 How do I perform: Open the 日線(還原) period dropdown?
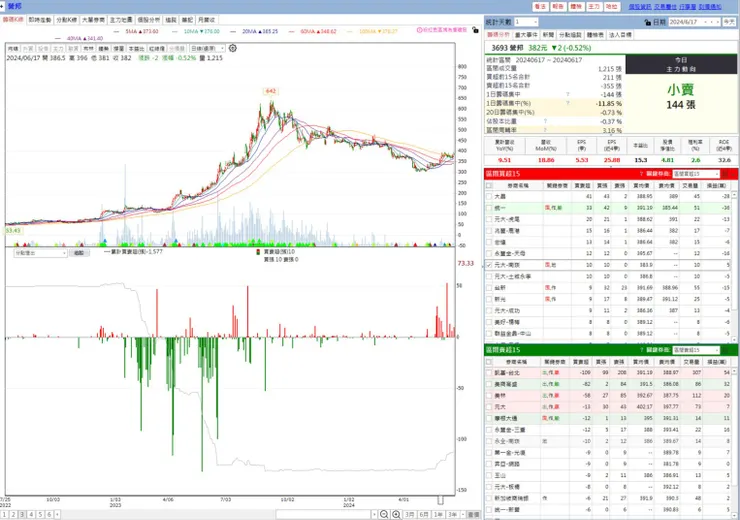pyautogui.click(x=207, y=49)
